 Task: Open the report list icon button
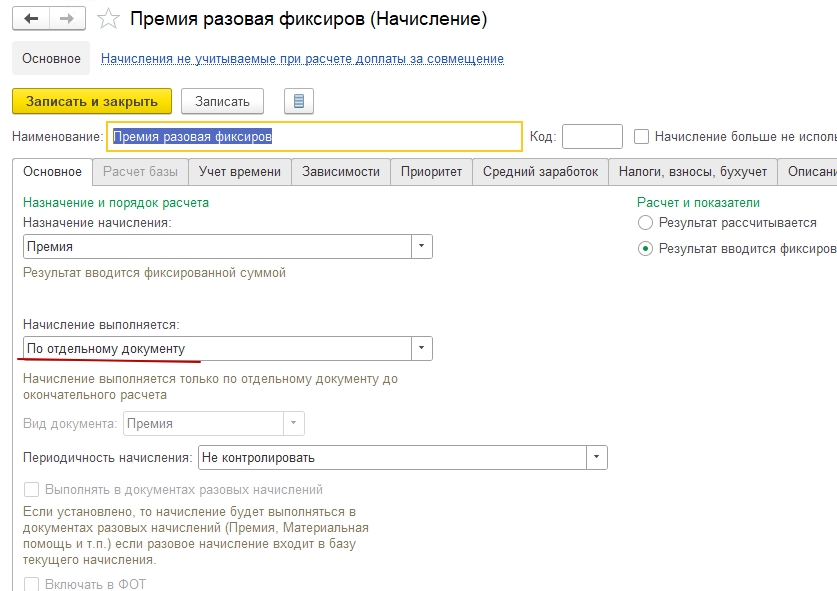[x=299, y=101]
